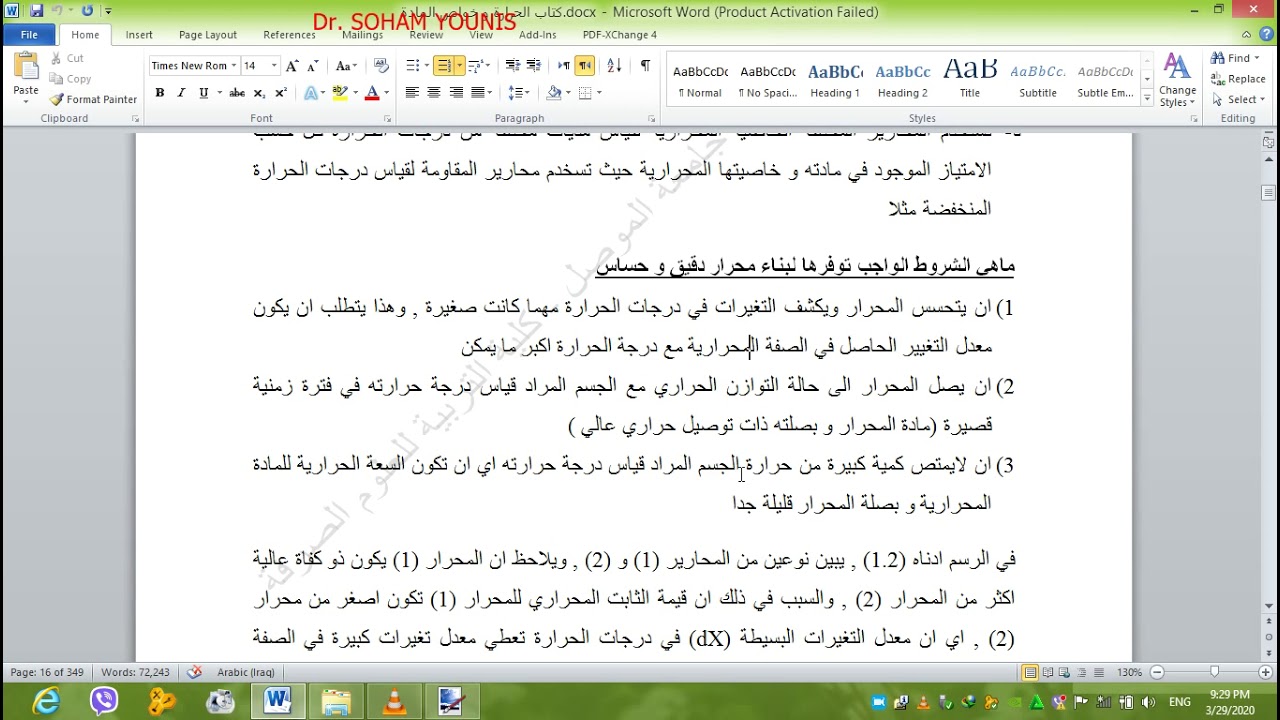The height and width of the screenshot is (720, 1280).
Task: Save the document from Quick Access toolbar
Action: 37,11
